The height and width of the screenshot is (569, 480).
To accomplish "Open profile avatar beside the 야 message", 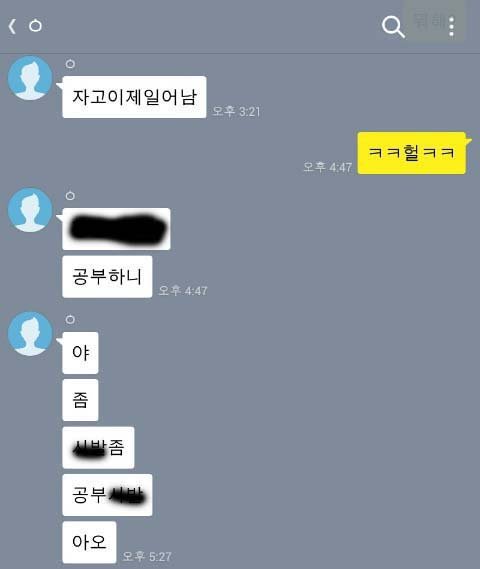I will pyautogui.click(x=30, y=333).
